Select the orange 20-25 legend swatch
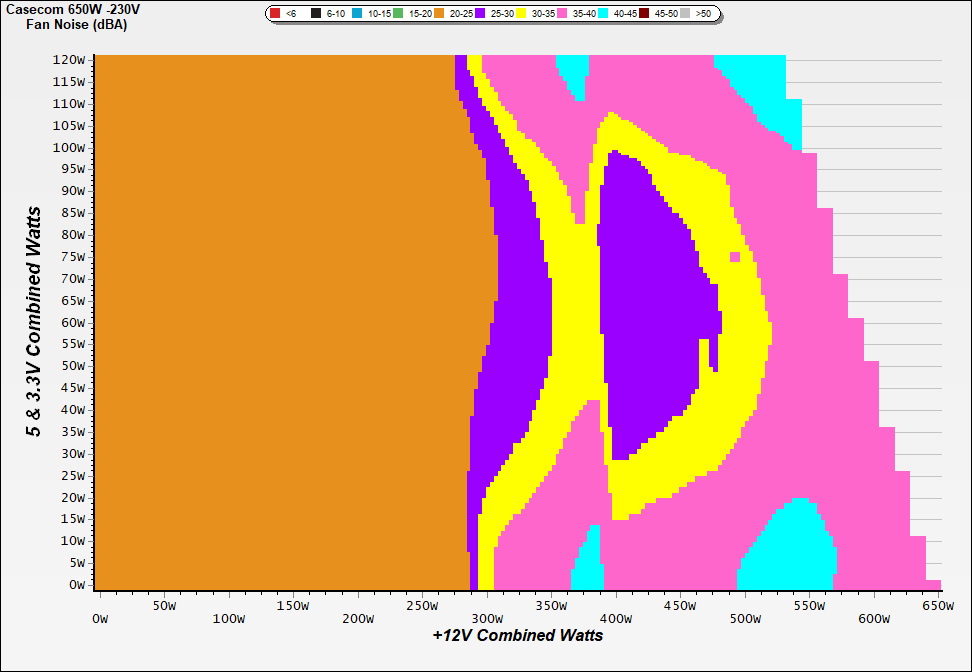Image resolution: width=972 pixels, height=672 pixels. pos(440,14)
